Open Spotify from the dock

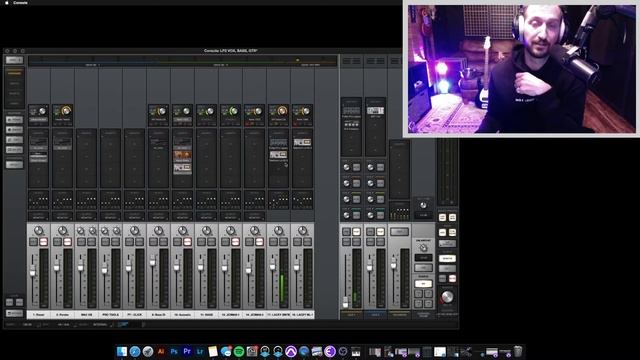(239, 351)
